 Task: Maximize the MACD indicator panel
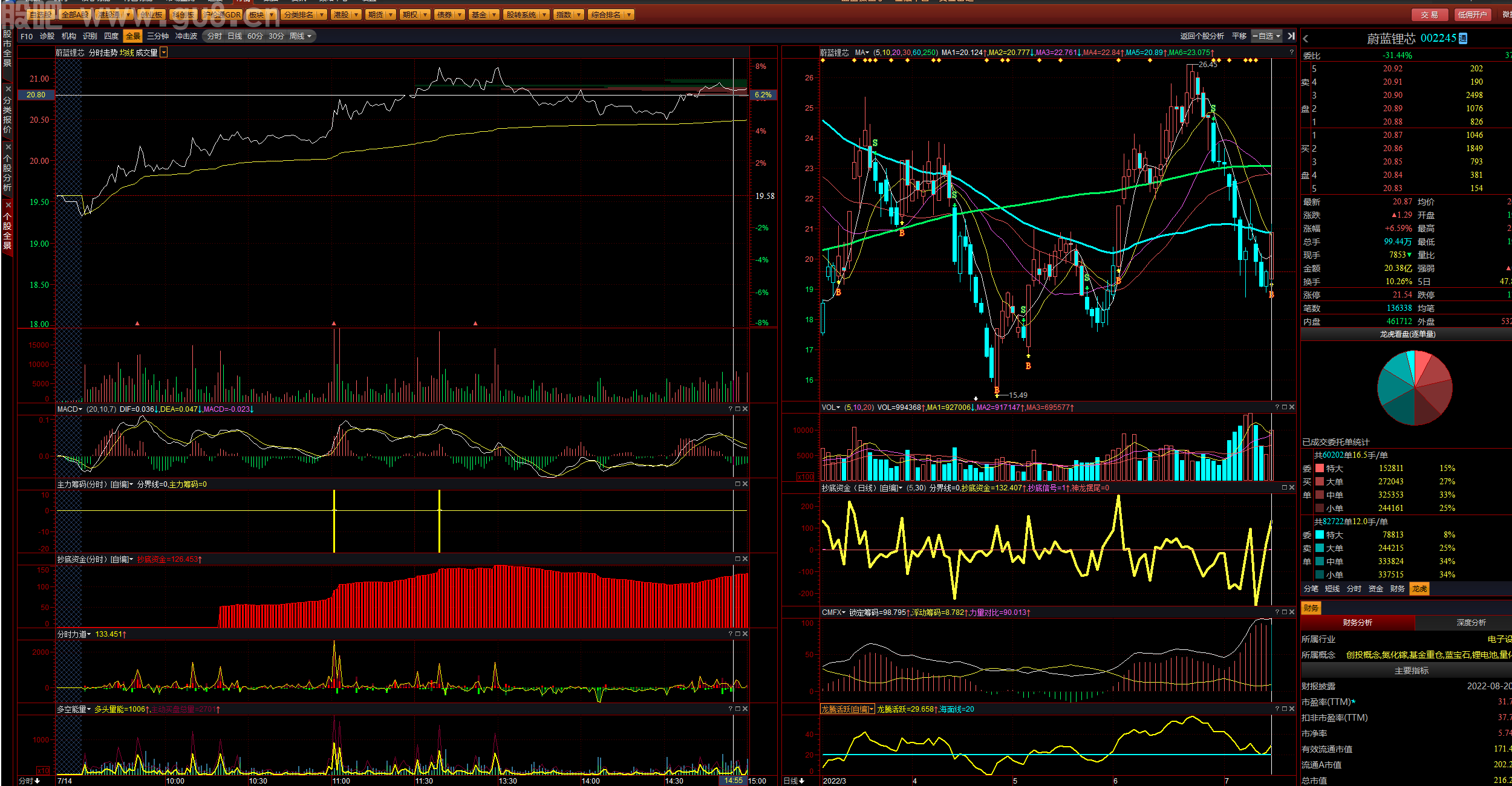[738, 409]
